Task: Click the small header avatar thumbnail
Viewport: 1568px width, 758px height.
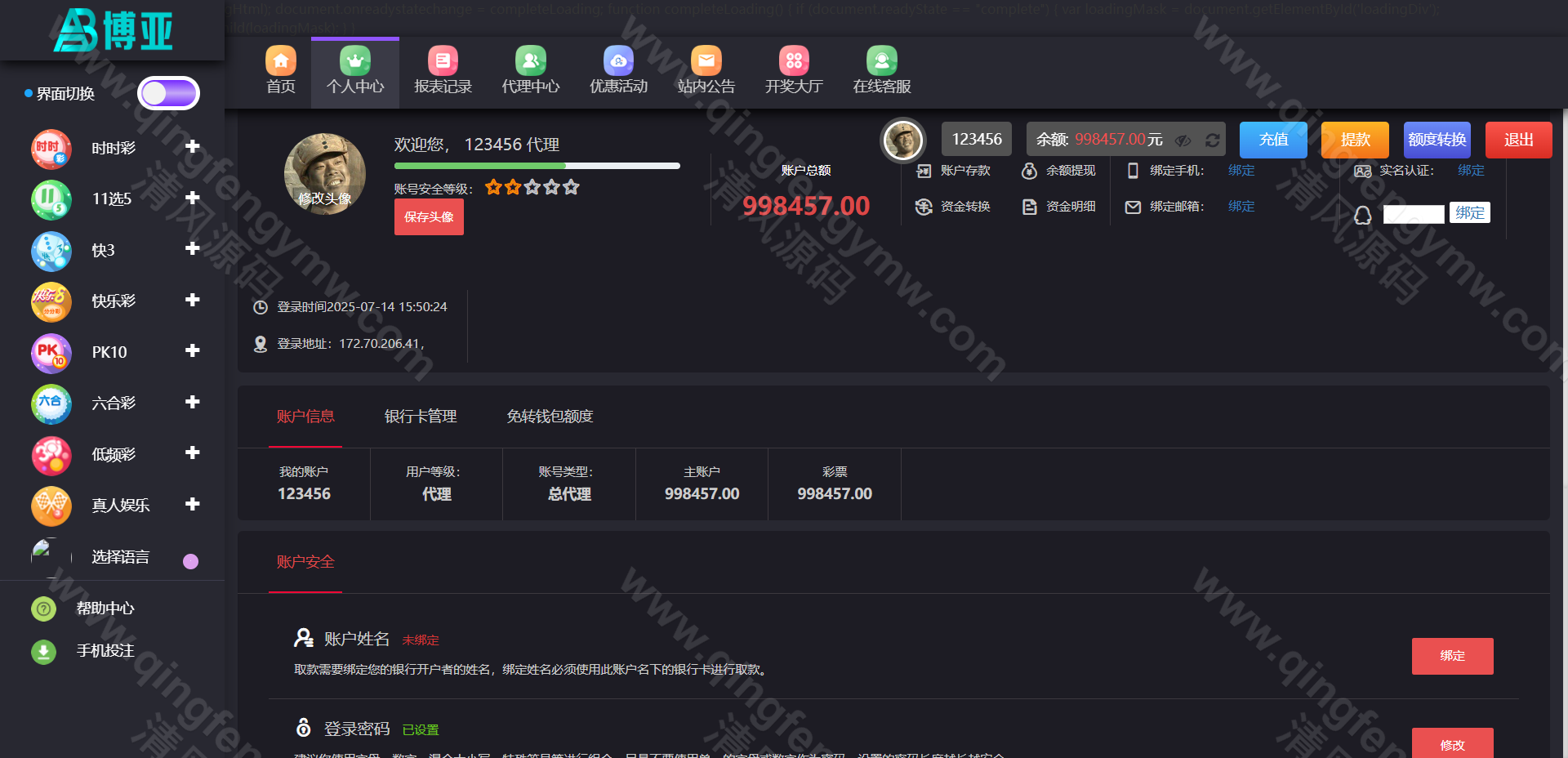Action: point(902,140)
